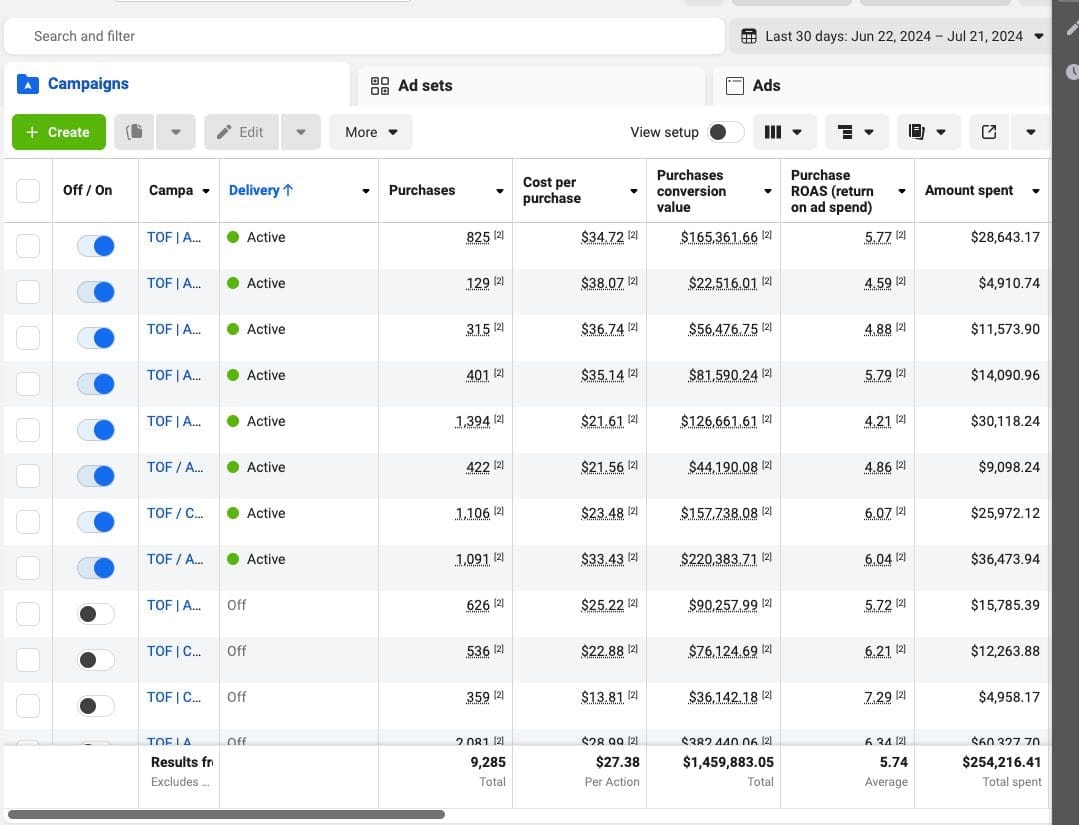Switch to the Campaigns tab
The height and width of the screenshot is (825, 1079).
tap(177, 85)
